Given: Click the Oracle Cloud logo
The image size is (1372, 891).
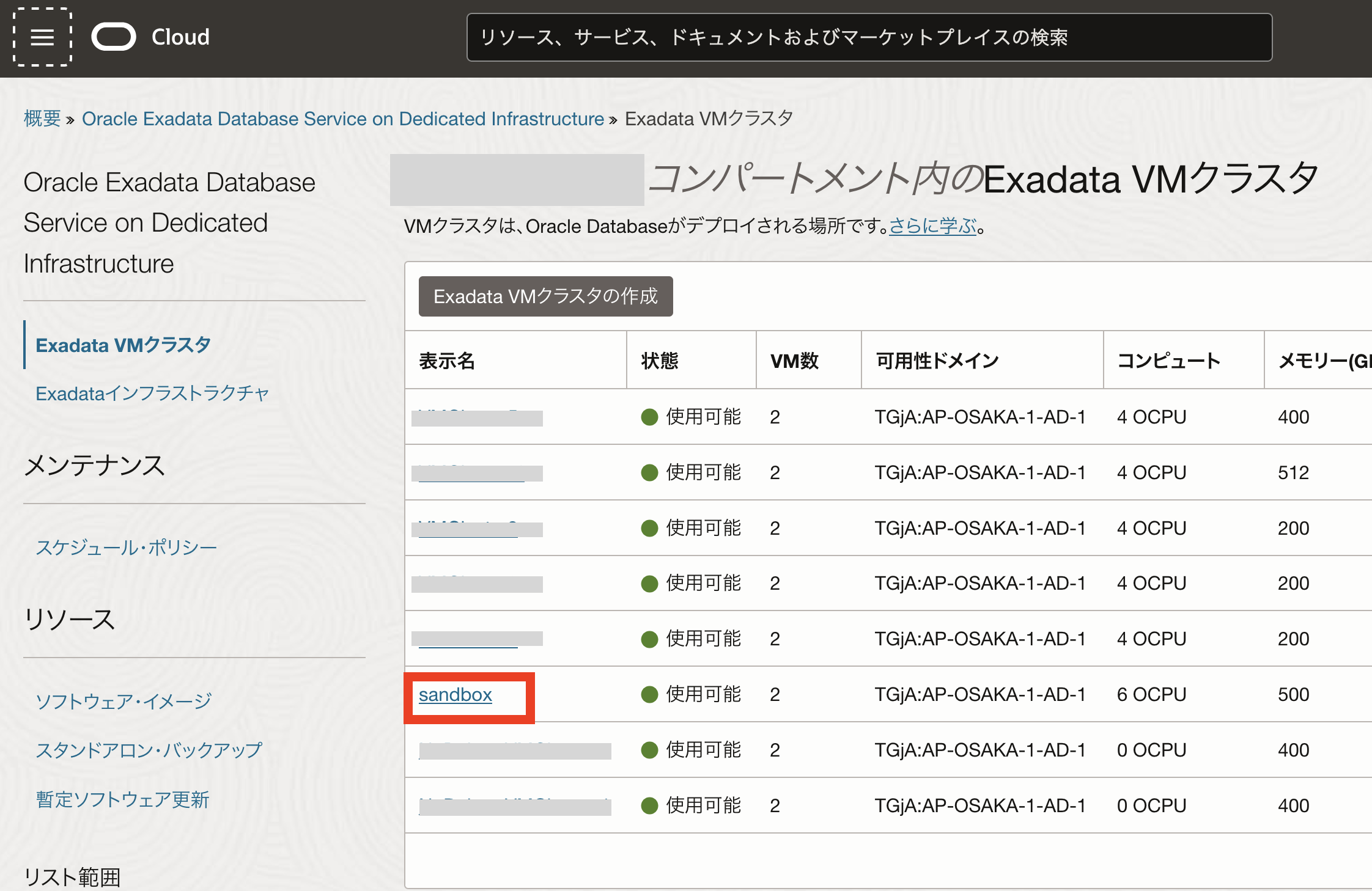Looking at the screenshot, I should 114,37.
